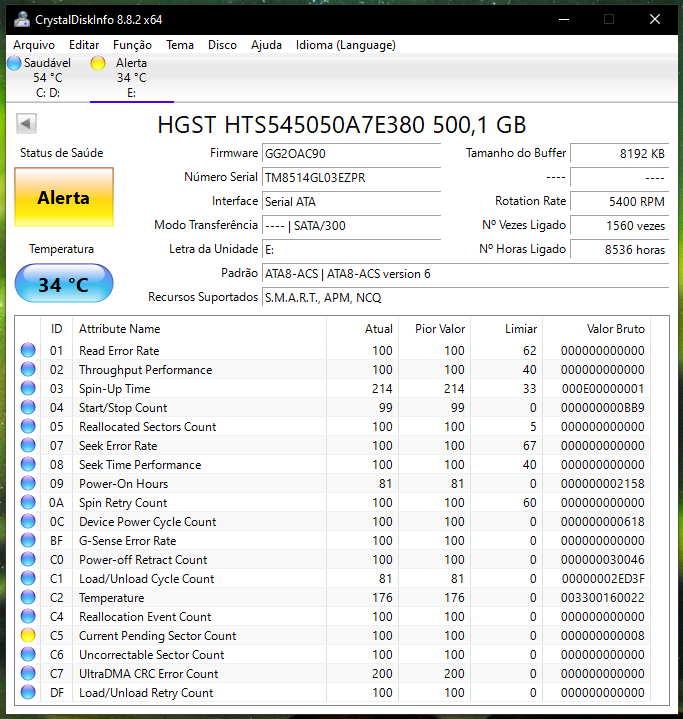Viewport: 683px width, 719px height.
Task: Click status dot for Device Power Cycle Count
Action: 28,521
